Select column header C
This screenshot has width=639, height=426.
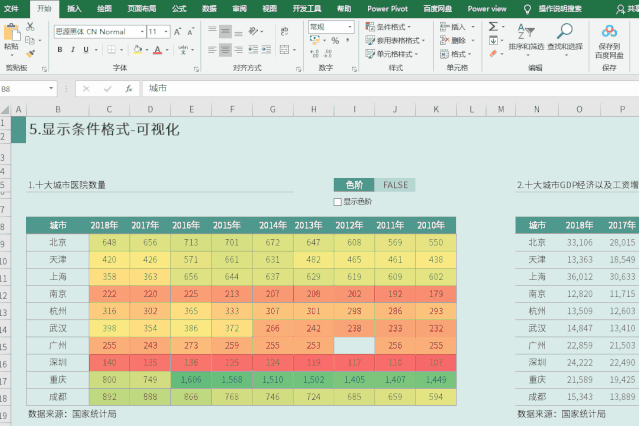tap(109, 109)
